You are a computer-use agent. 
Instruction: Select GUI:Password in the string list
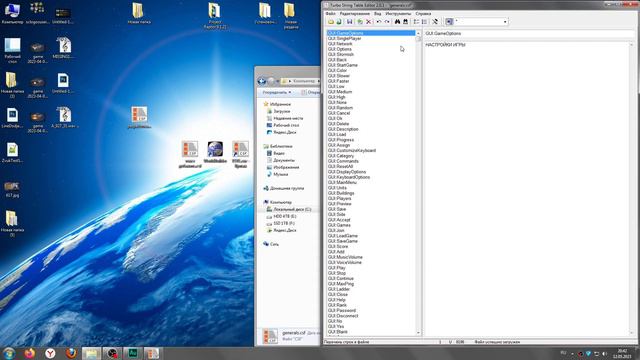tap(342, 310)
